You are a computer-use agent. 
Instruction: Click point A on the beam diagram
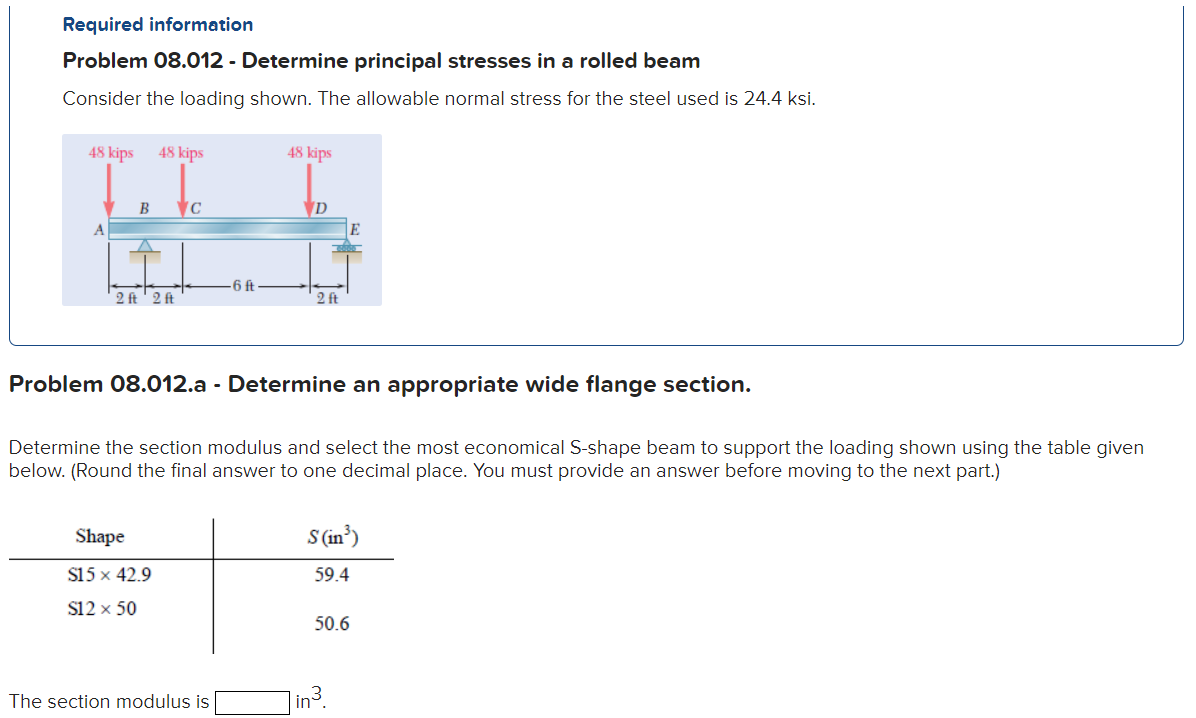point(98,228)
